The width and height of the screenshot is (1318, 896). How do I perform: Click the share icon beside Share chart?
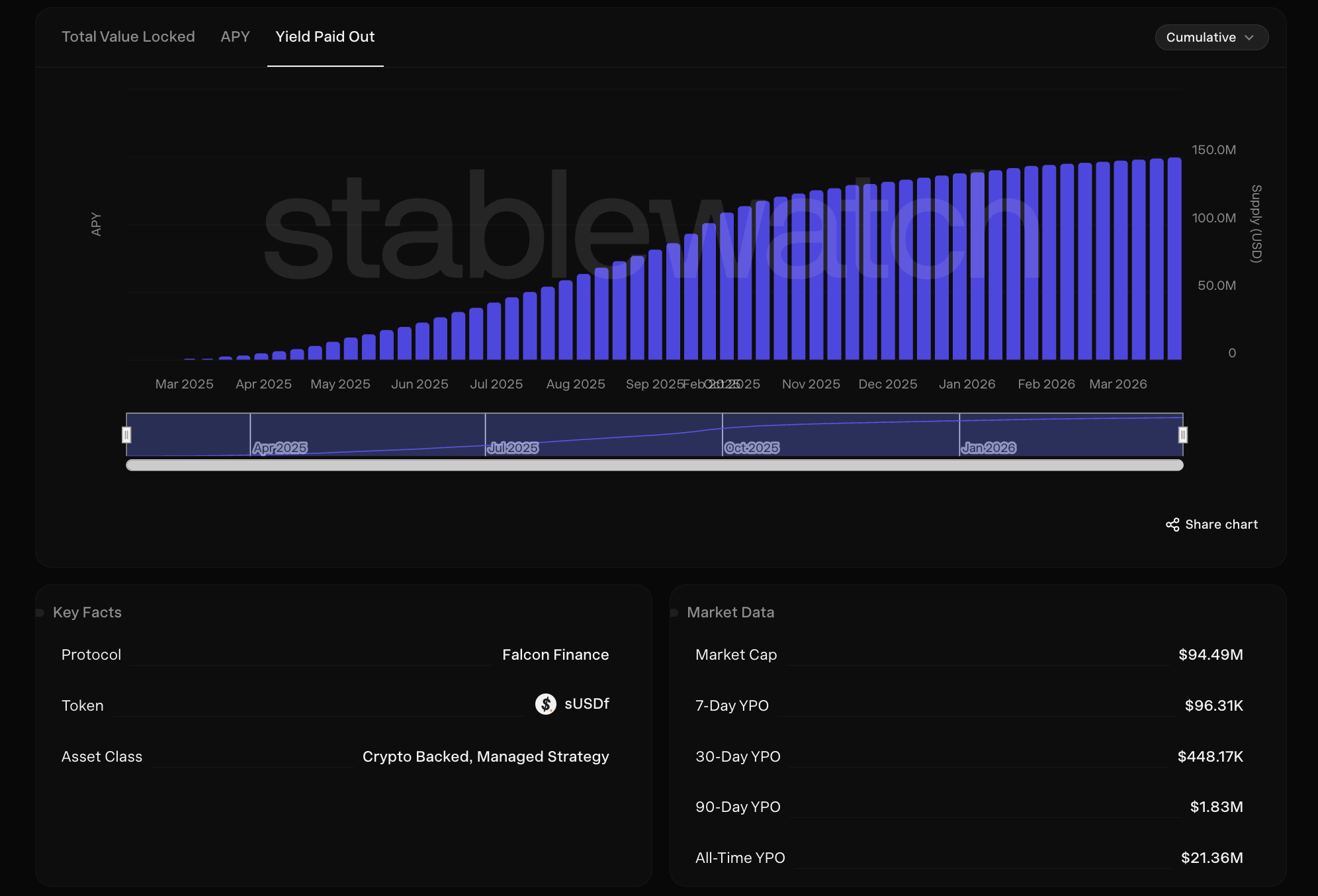pyautogui.click(x=1172, y=525)
